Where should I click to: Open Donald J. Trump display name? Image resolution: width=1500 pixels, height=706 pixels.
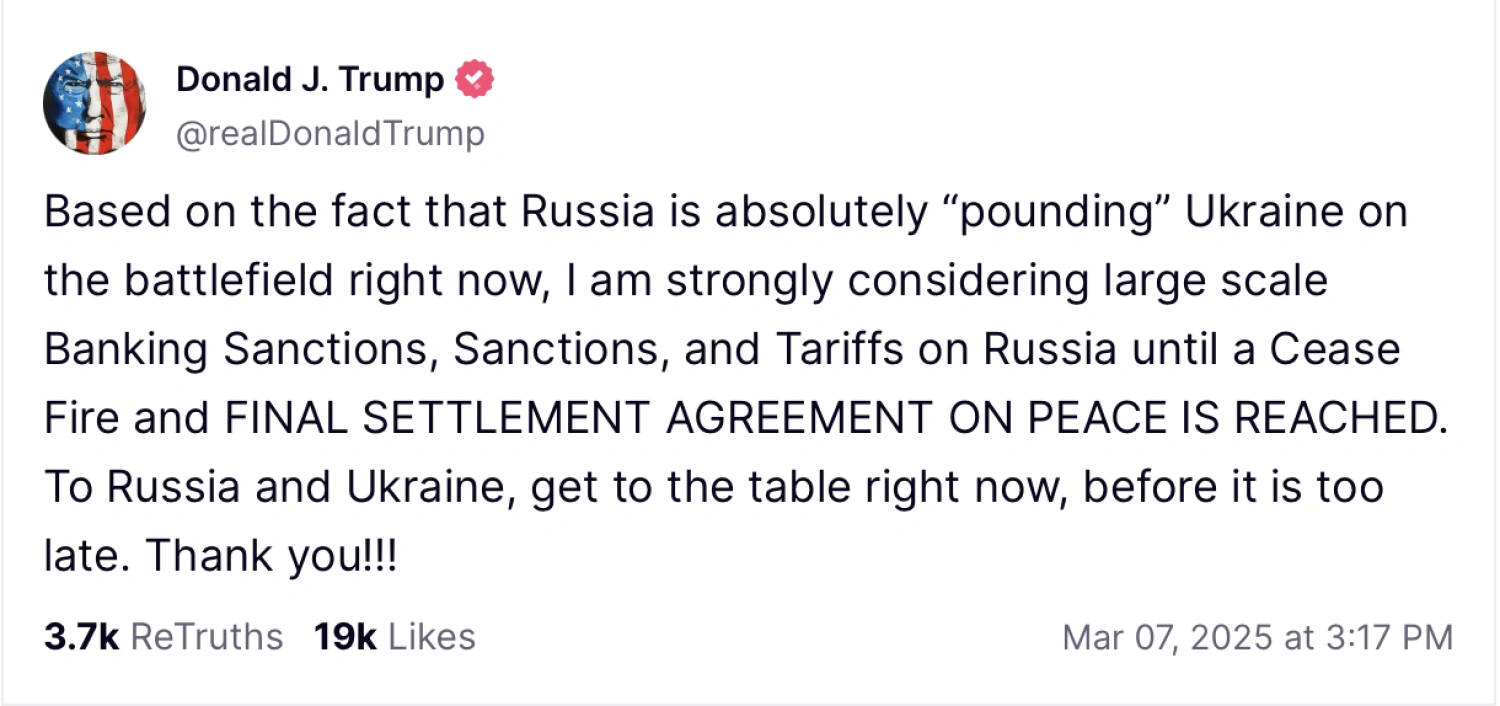(310, 80)
